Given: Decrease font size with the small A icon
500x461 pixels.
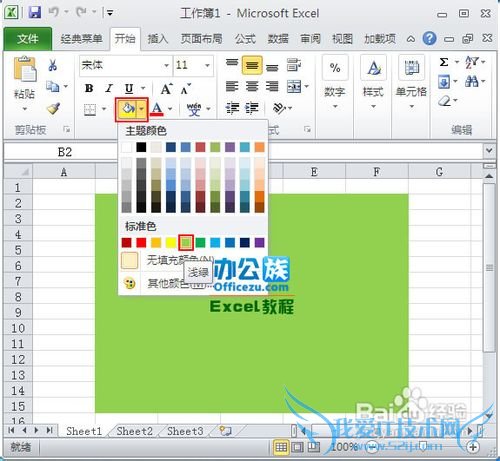Looking at the screenshot, I should 186,89.
